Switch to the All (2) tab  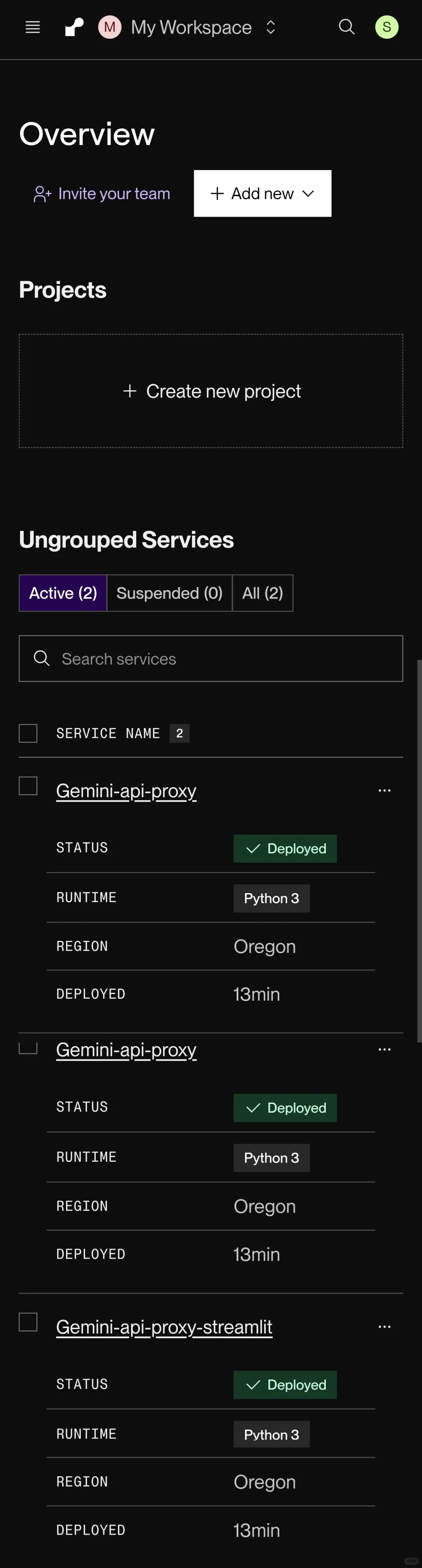(x=263, y=593)
